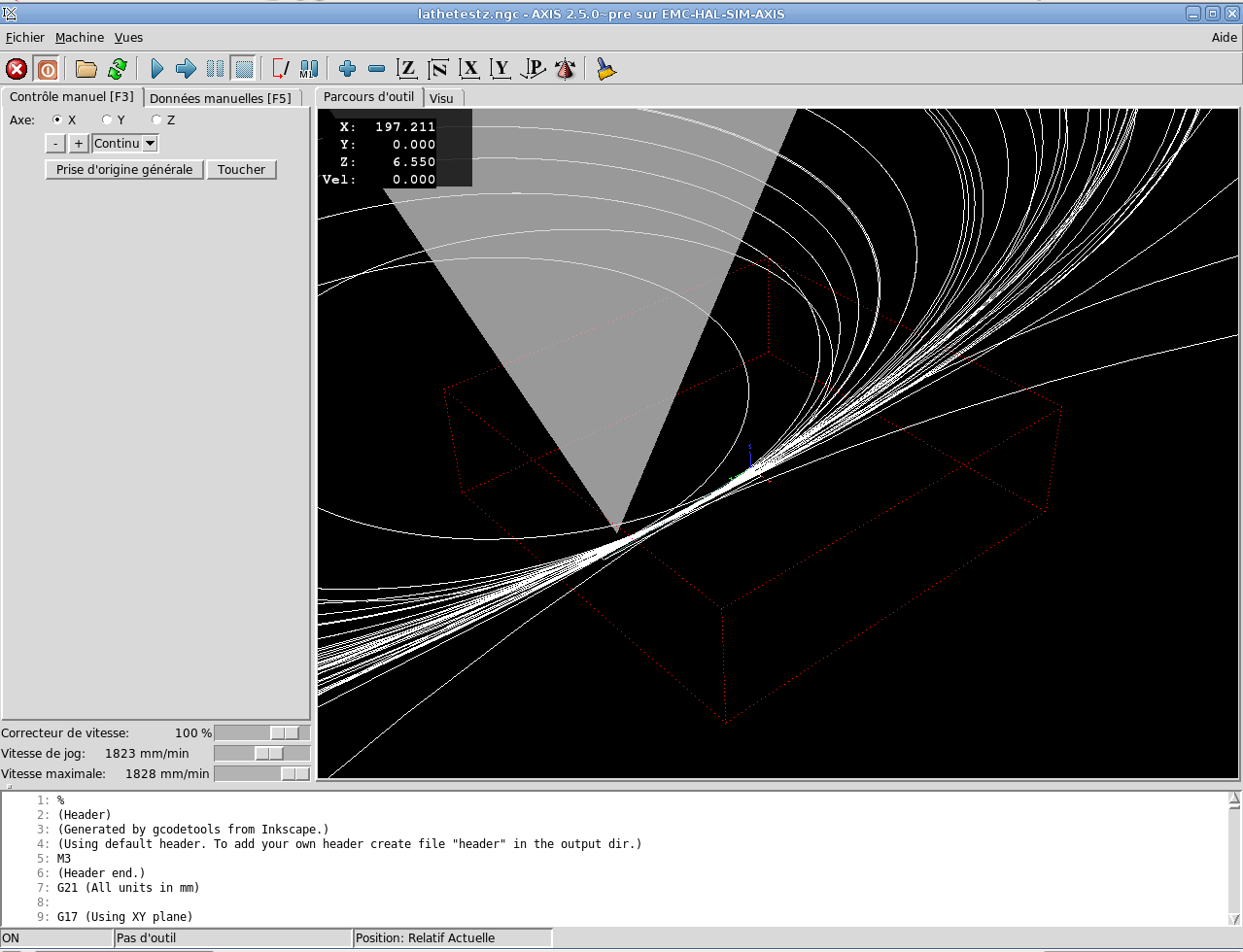Open the Vues menu
Viewport: 1243px width, 952px height.
click(128, 38)
